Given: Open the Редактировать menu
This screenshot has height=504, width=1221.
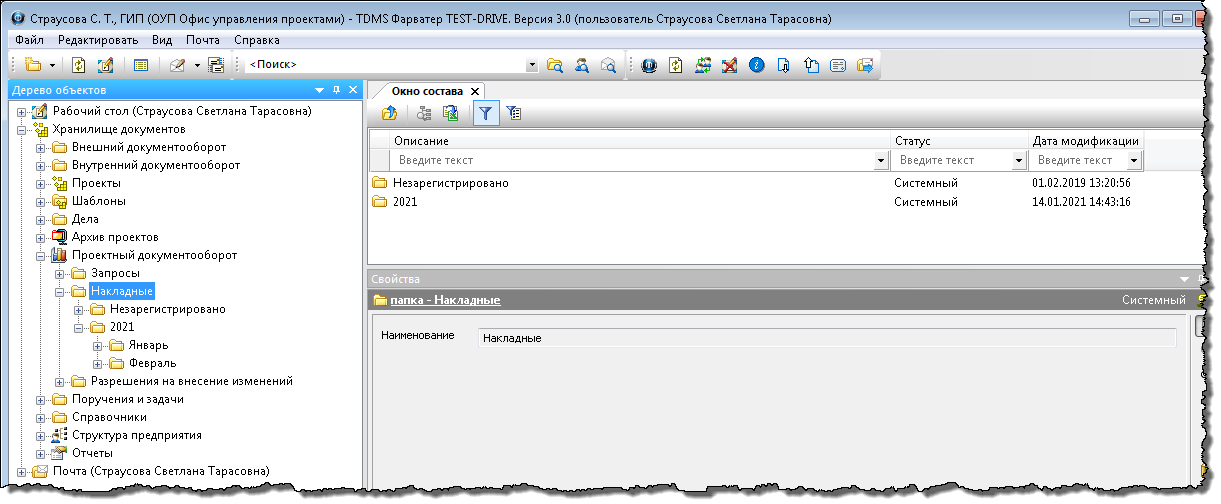Looking at the screenshot, I should point(98,40).
